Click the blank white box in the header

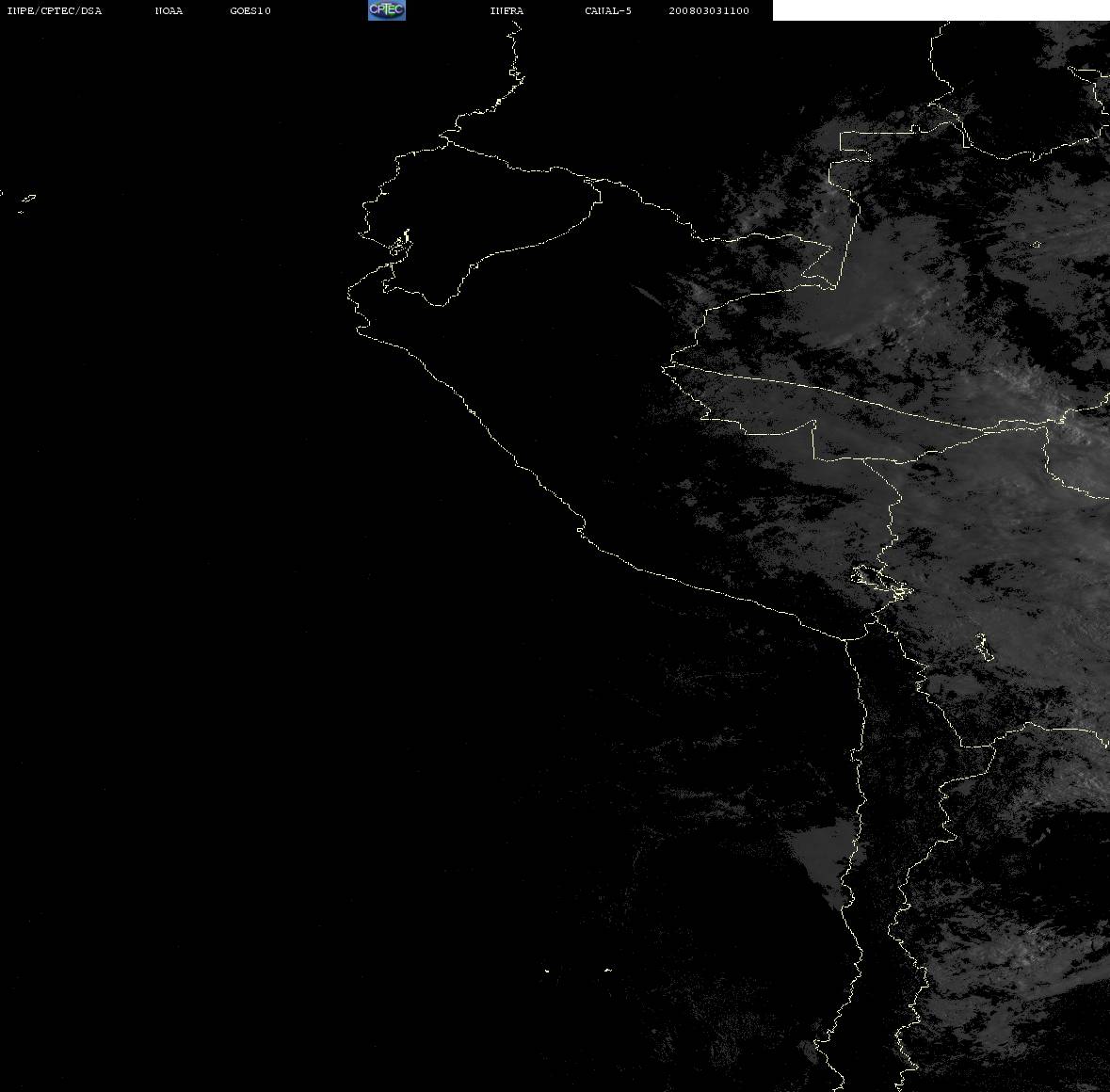tap(941, 10)
